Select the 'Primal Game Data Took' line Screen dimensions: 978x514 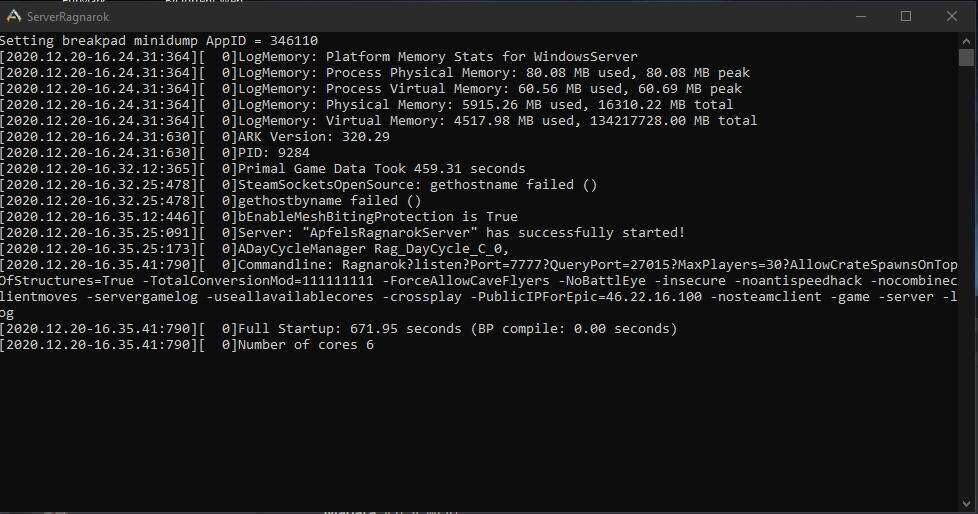click(x=263, y=169)
